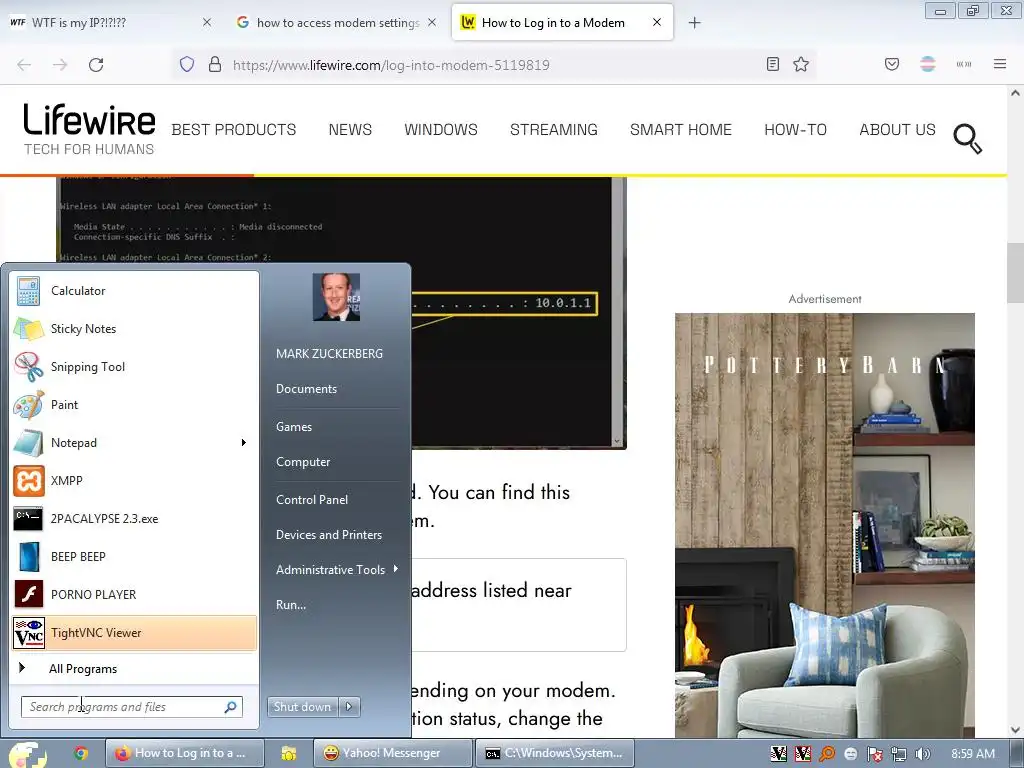Open SMART HOME nav link
Image resolution: width=1024 pixels, height=768 pixels.
(x=680, y=129)
